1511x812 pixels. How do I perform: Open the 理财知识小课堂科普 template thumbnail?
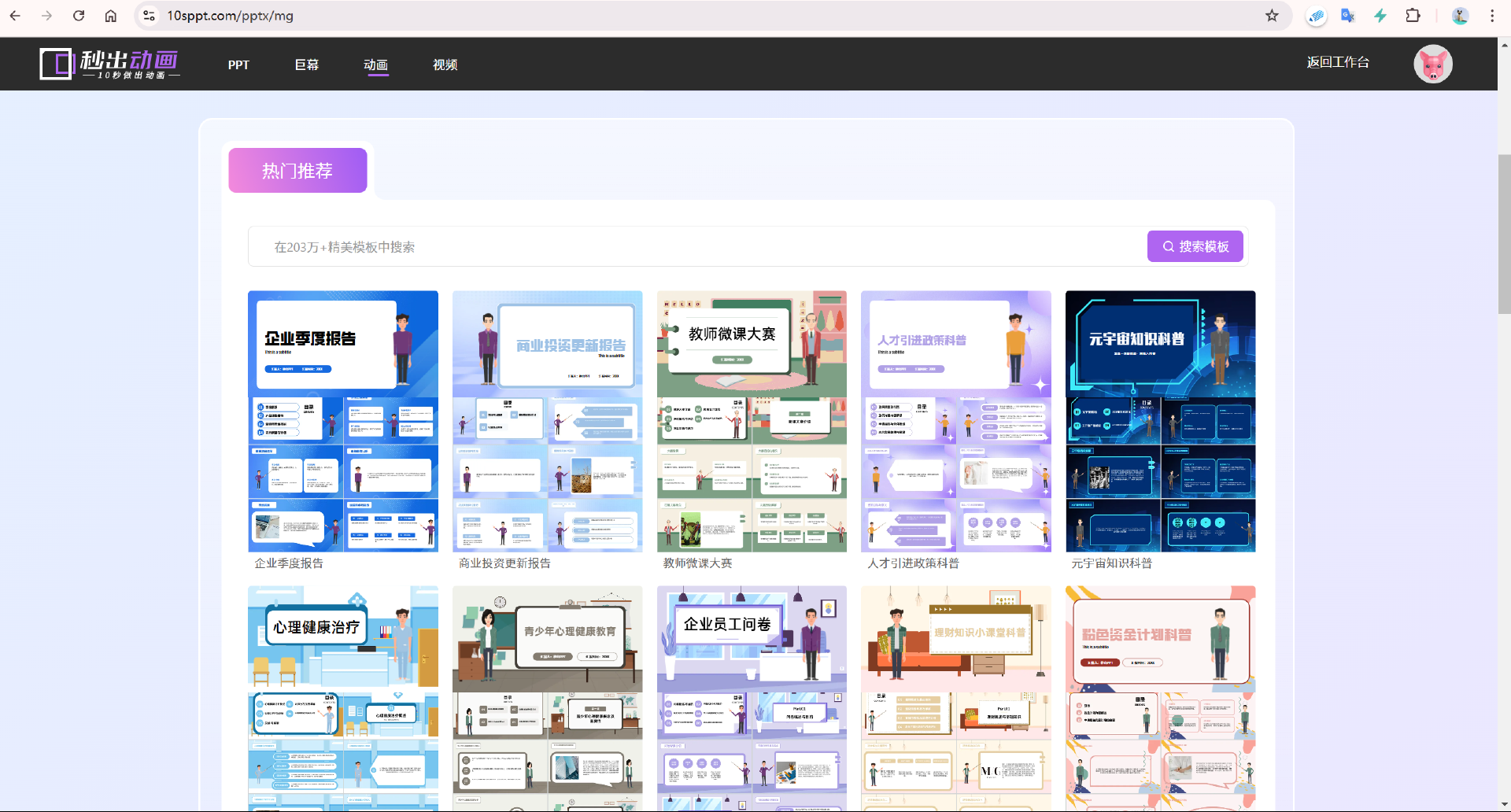tap(956, 699)
